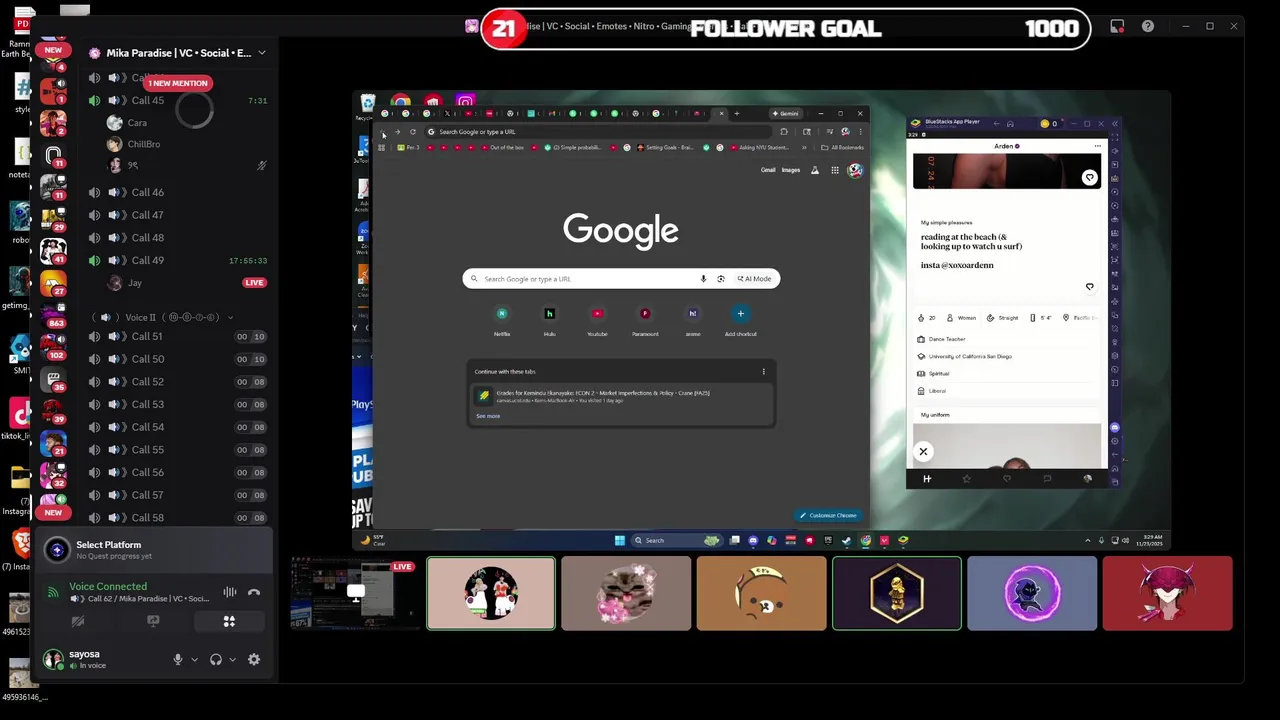Open the Discord help question mark icon
The image size is (1280, 720).
pyautogui.click(x=1148, y=26)
